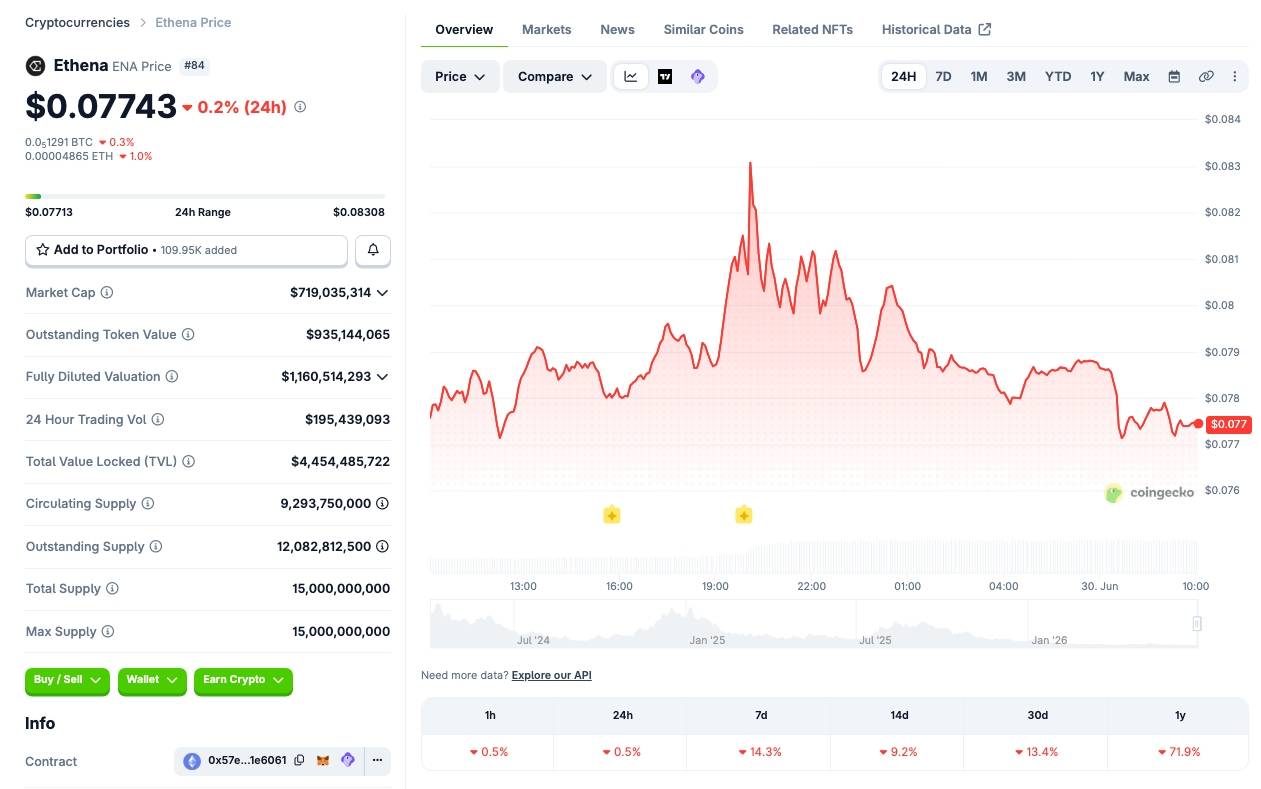Open info icon beside Outstanding Supply label
Viewport: 1261px width, 789px height.
pyautogui.click(x=156, y=547)
